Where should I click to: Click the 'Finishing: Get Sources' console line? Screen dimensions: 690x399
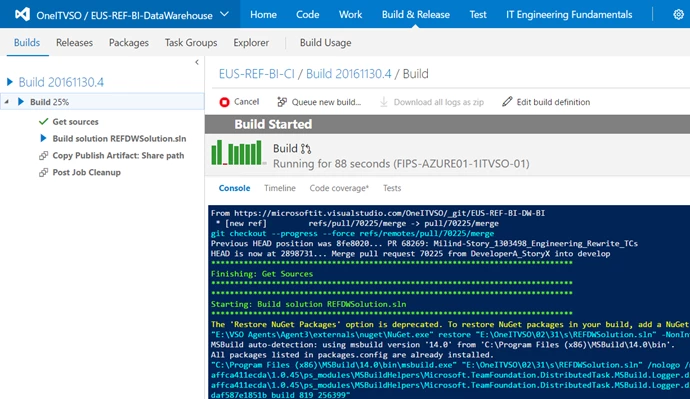(x=262, y=274)
